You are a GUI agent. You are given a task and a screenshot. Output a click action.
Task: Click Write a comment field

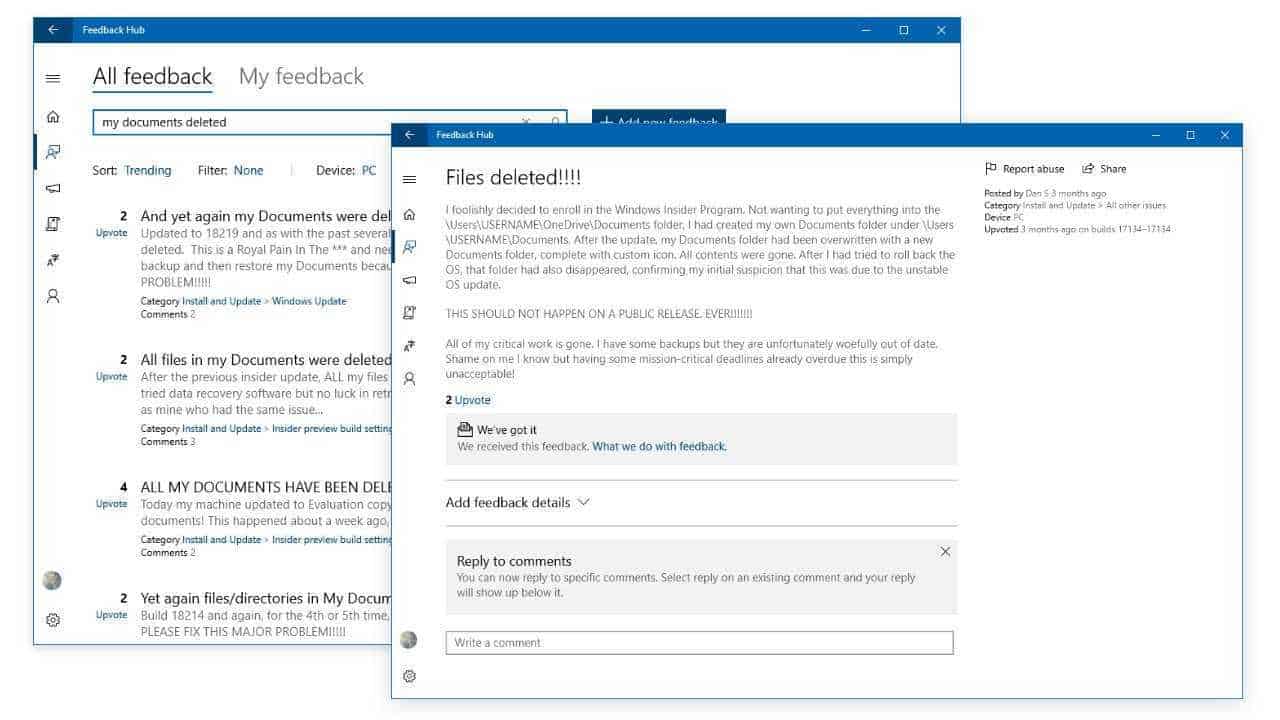pos(699,642)
